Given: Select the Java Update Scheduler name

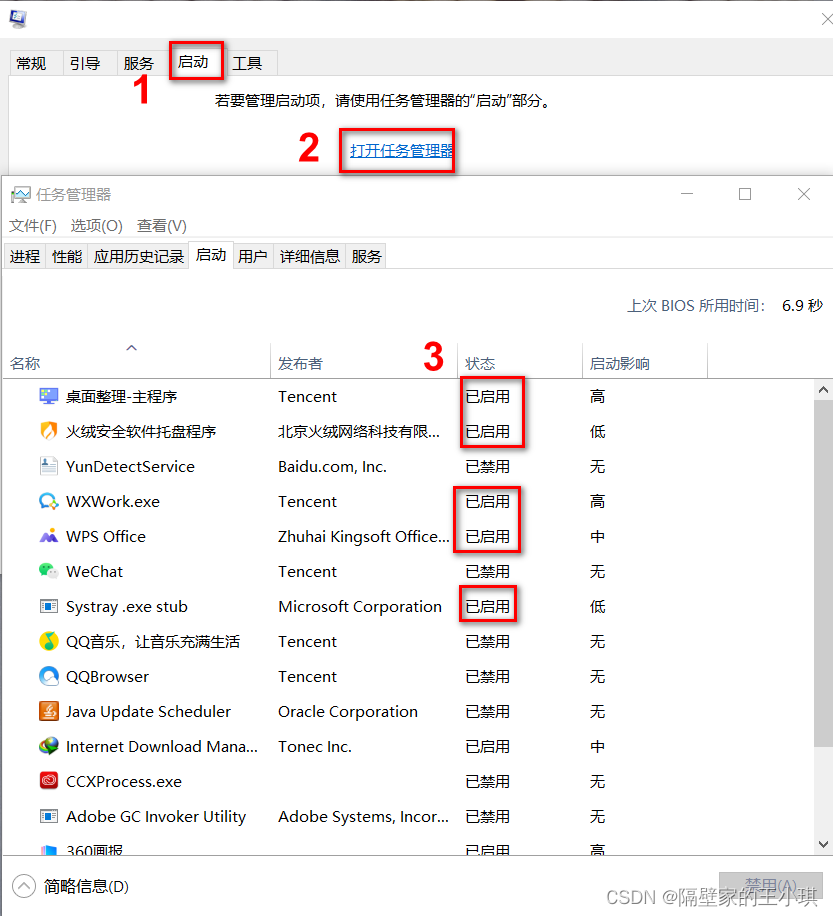Looking at the screenshot, I should click(148, 712).
